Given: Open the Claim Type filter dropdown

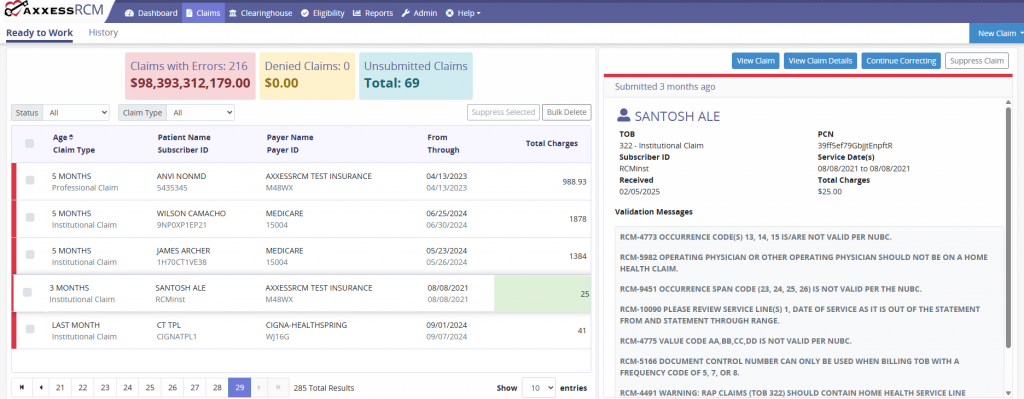Looking at the screenshot, I should coord(200,113).
